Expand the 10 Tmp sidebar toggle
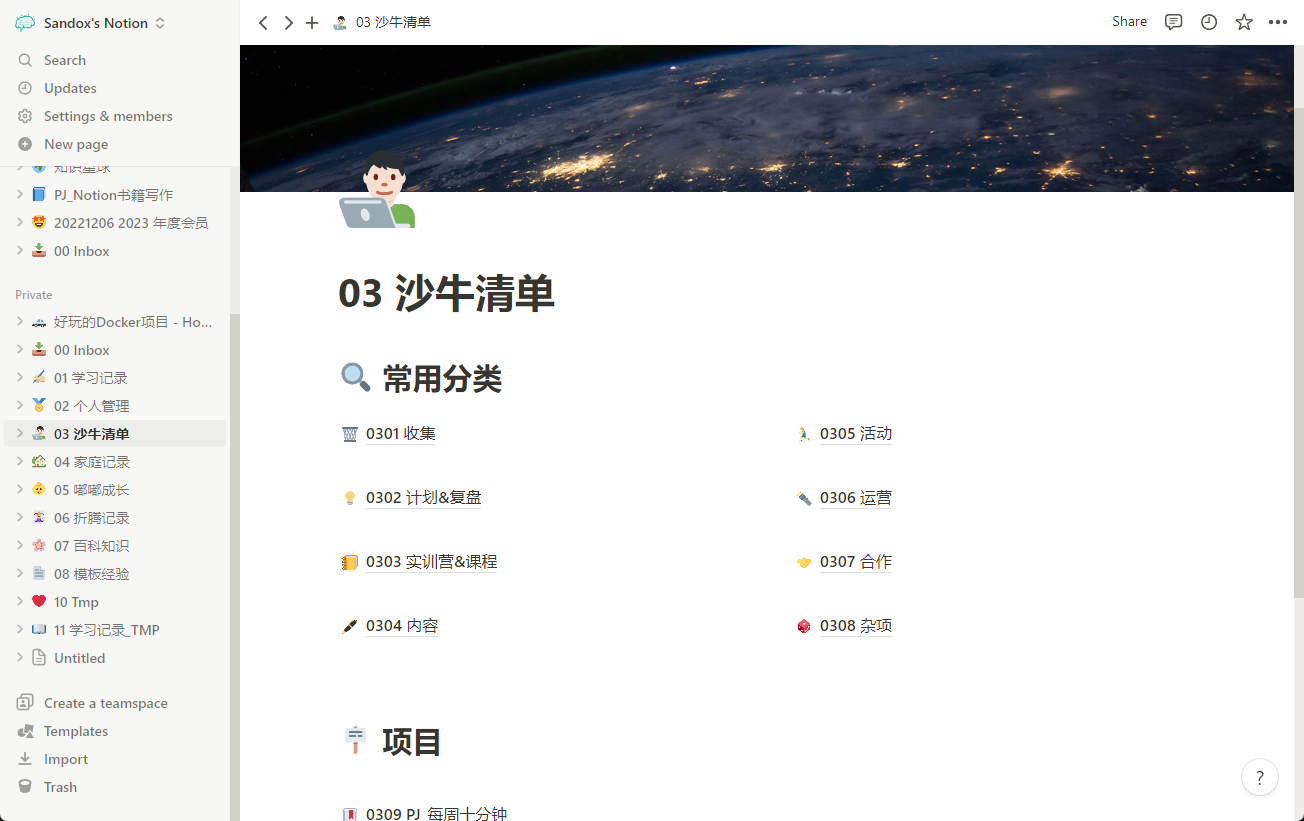Screen dimensions: 1304x821 [19, 602]
